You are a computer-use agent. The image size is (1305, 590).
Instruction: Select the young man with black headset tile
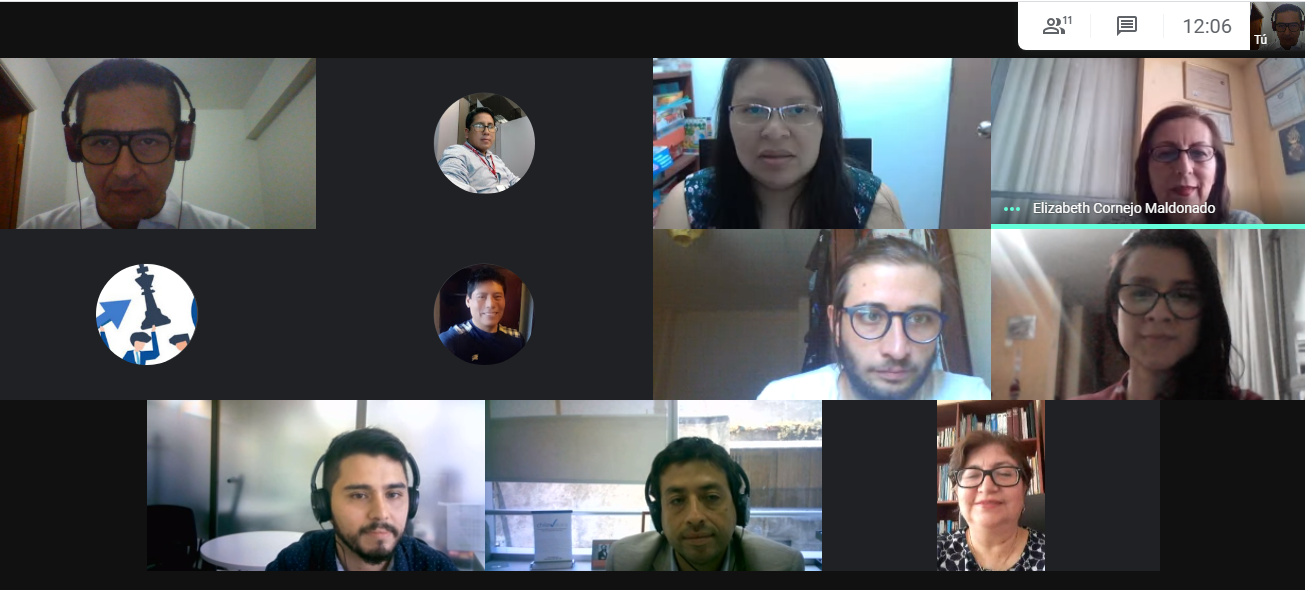pos(316,486)
